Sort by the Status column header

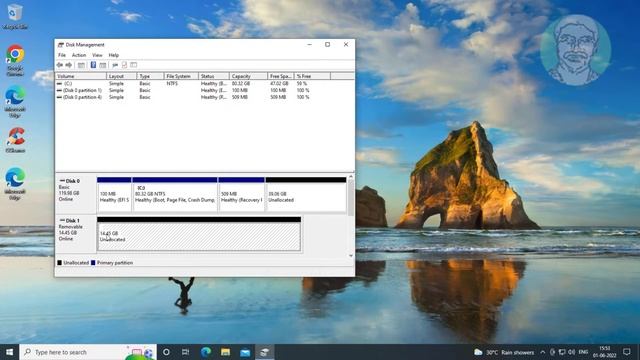click(x=214, y=76)
